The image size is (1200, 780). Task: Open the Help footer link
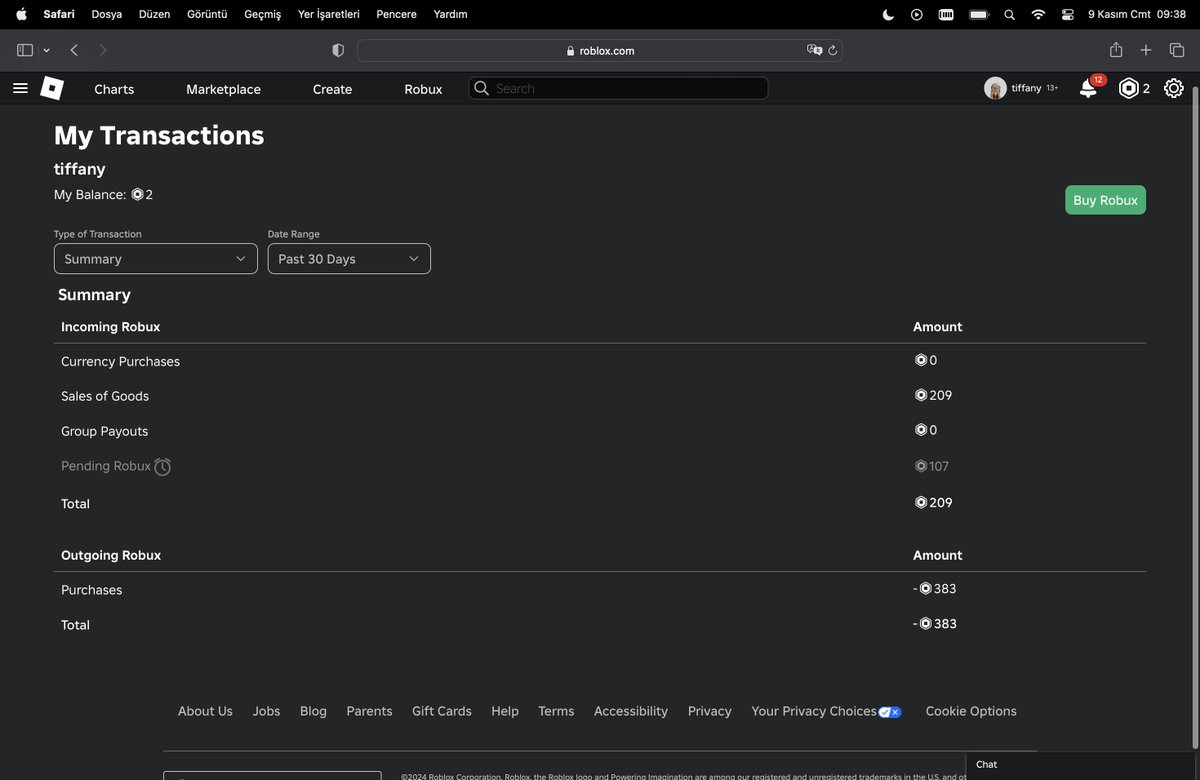click(x=505, y=711)
